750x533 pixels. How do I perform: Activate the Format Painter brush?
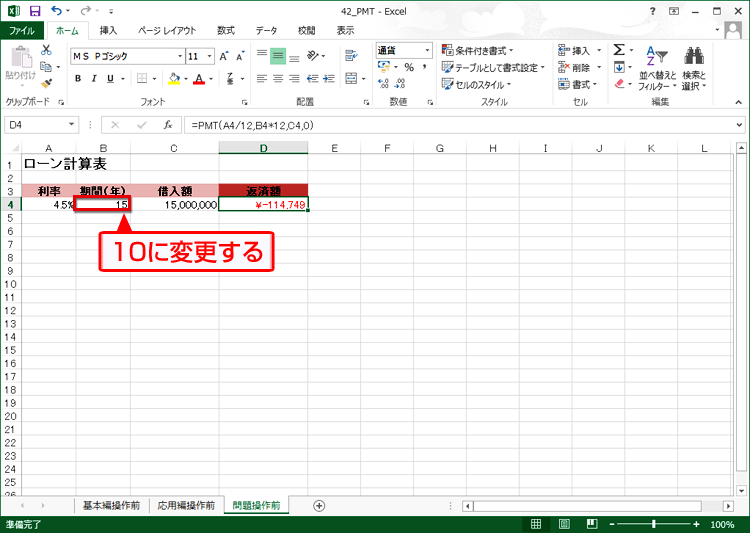(x=46, y=84)
